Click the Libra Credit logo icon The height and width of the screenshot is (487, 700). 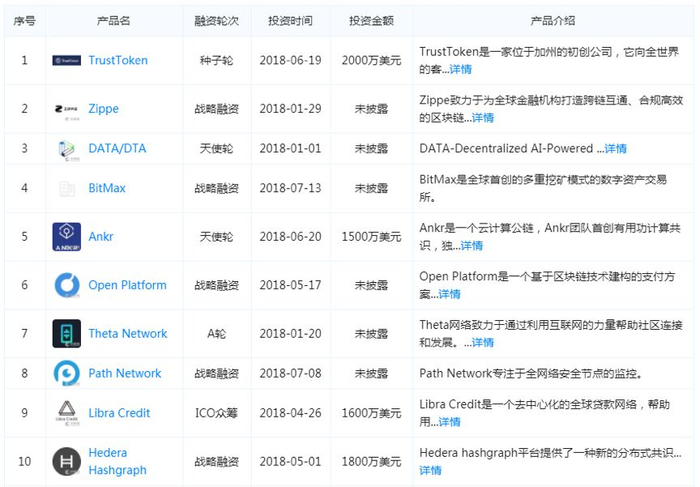67,413
